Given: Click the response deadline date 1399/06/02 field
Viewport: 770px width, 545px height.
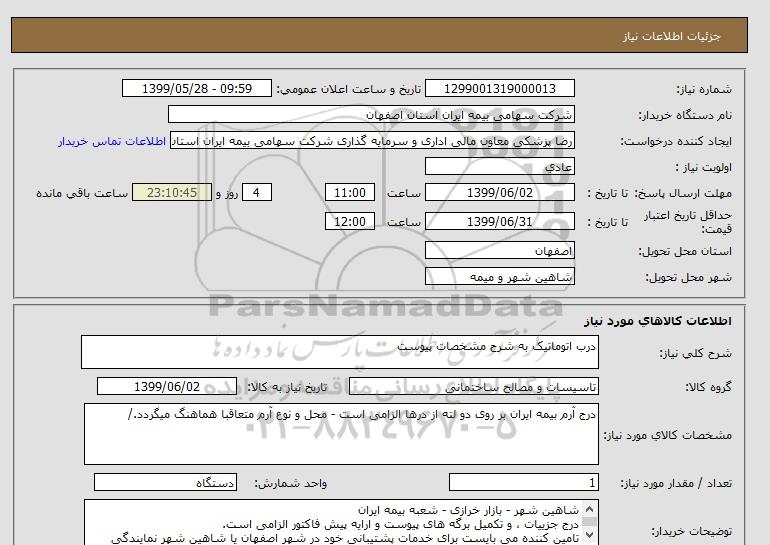Looking at the screenshot, I should 499,193.
